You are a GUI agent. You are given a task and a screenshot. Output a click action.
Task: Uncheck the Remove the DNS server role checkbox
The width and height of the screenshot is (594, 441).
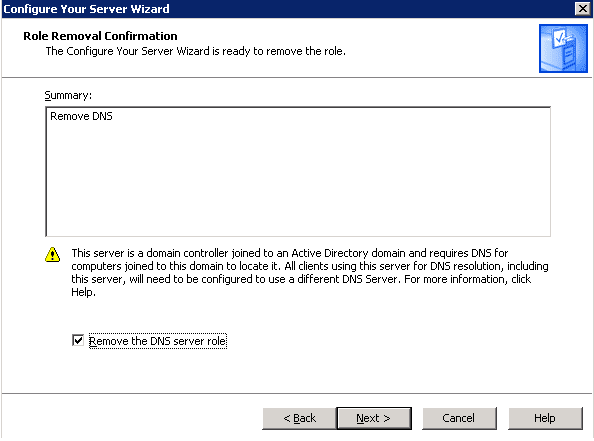78,340
